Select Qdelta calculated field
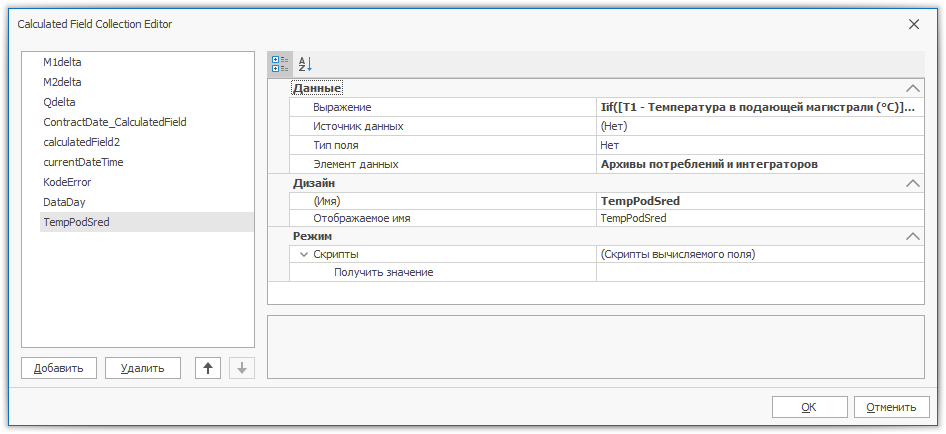The height and width of the screenshot is (434, 946). 59,102
